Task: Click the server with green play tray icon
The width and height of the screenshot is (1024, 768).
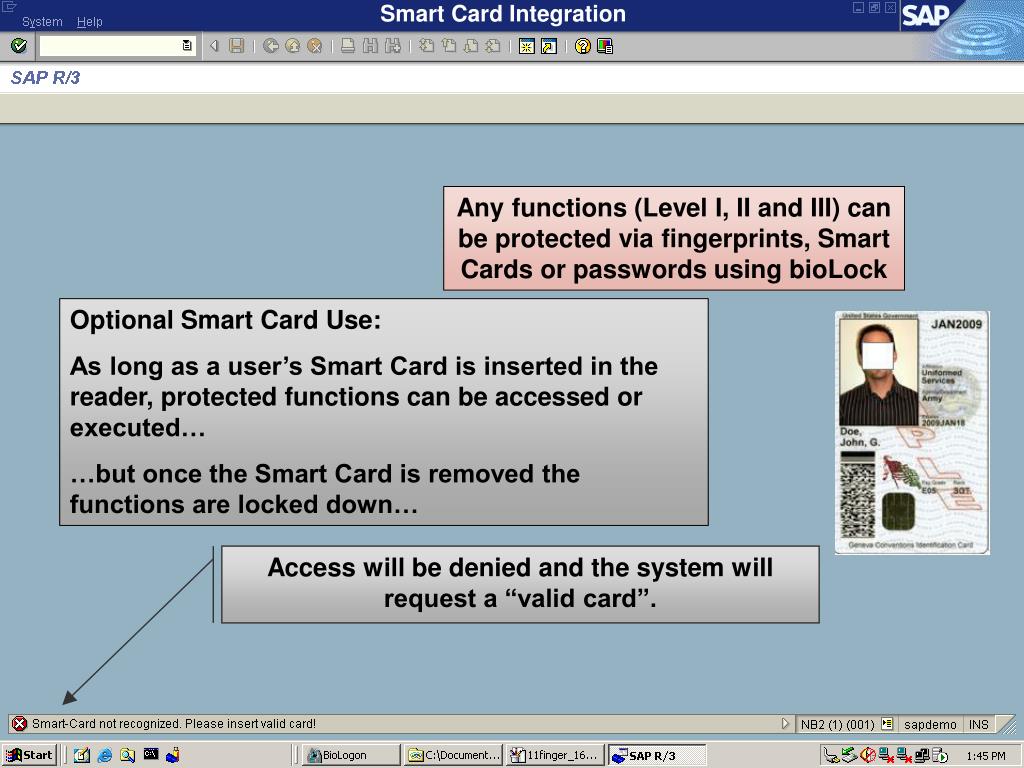Action: pos(940,756)
